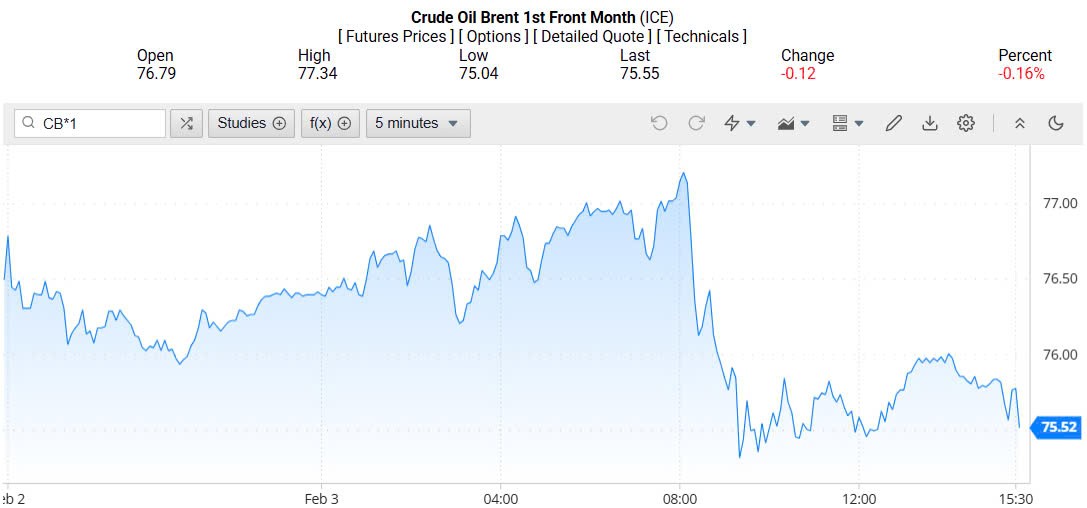Click the compare symbols shuffle icon

coord(186,123)
